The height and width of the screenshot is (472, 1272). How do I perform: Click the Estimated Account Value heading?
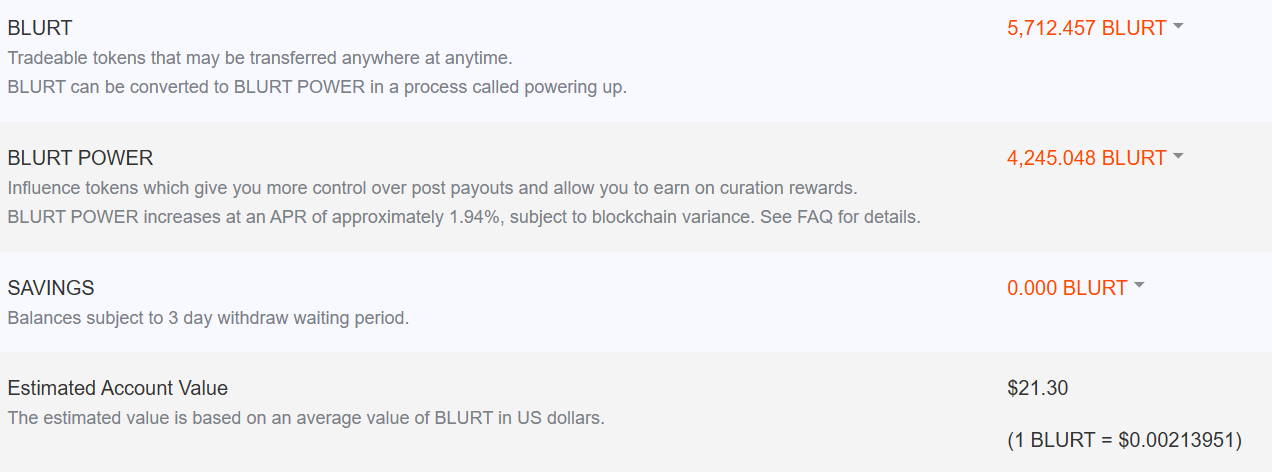coord(118,388)
